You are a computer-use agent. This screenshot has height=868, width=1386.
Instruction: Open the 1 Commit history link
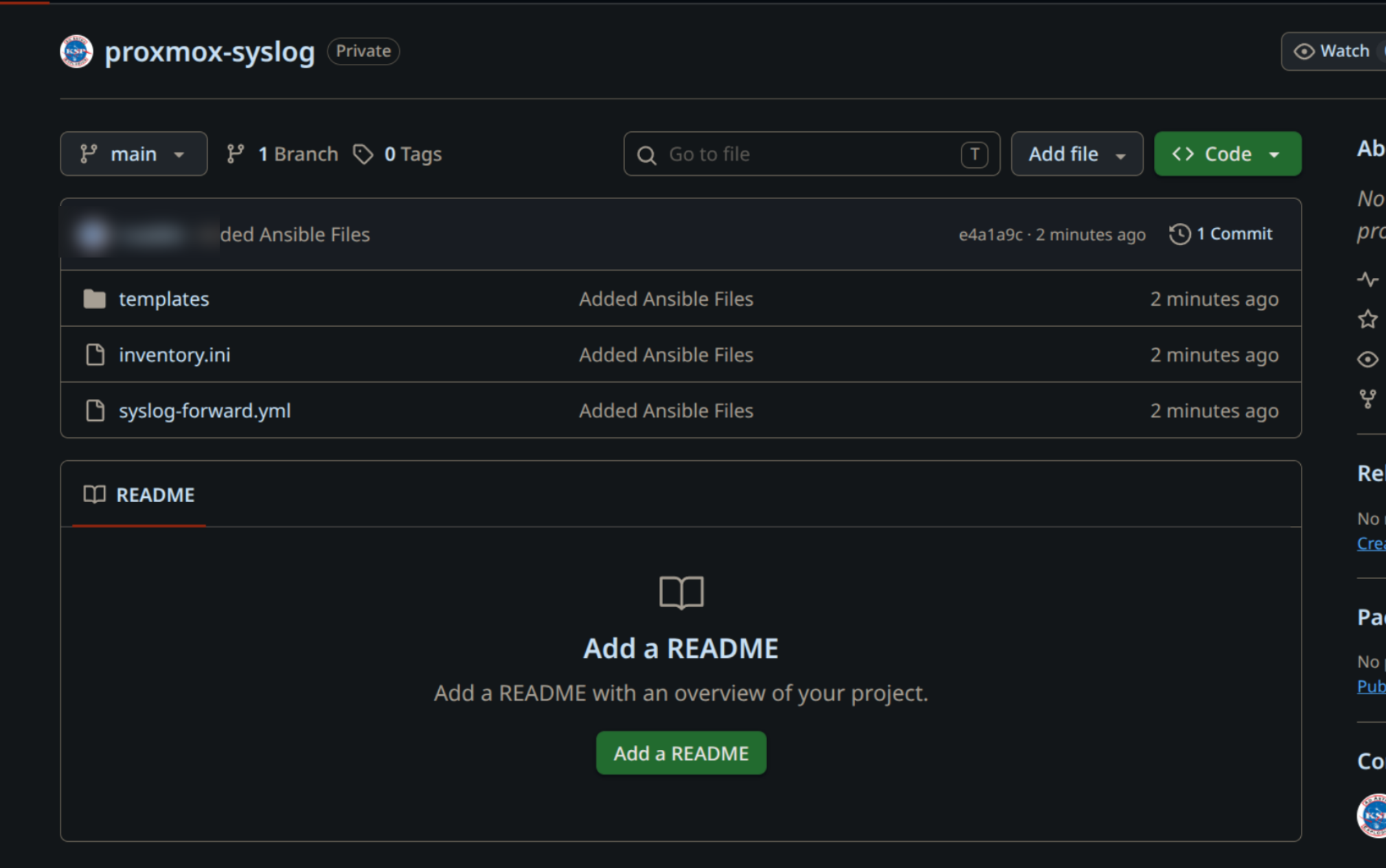[x=1220, y=234]
